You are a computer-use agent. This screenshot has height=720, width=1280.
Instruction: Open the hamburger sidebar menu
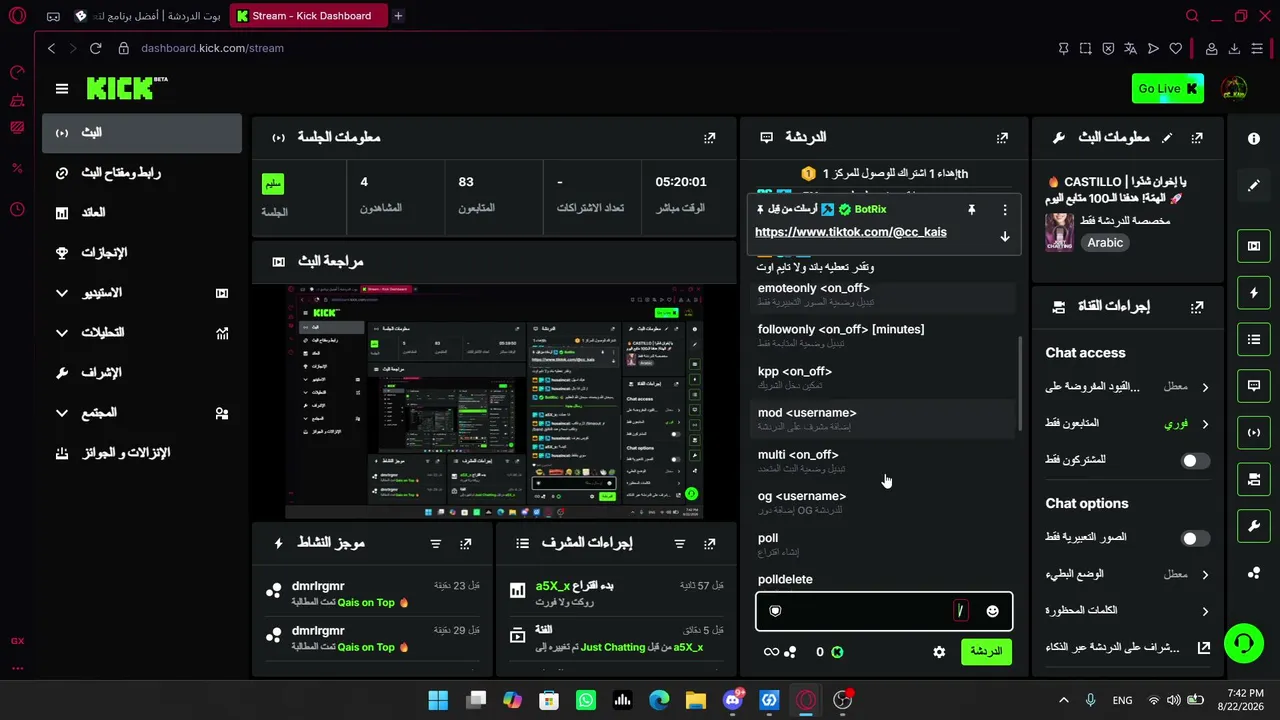coord(62,89)
